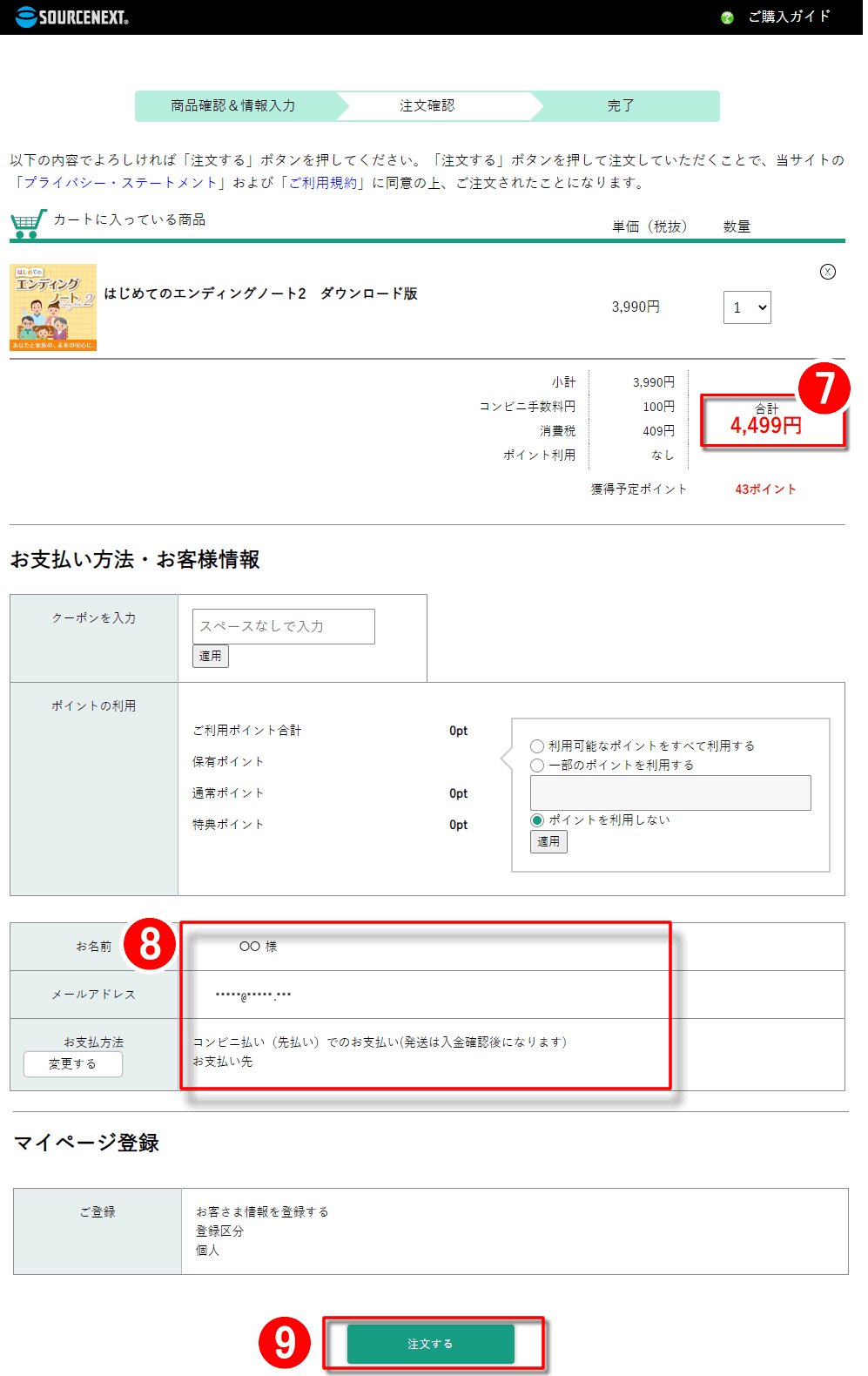The height and width of the screenshot is (1376, 868).
Task: Click the 獲得予定ポイント label
Action: (639, 489)
